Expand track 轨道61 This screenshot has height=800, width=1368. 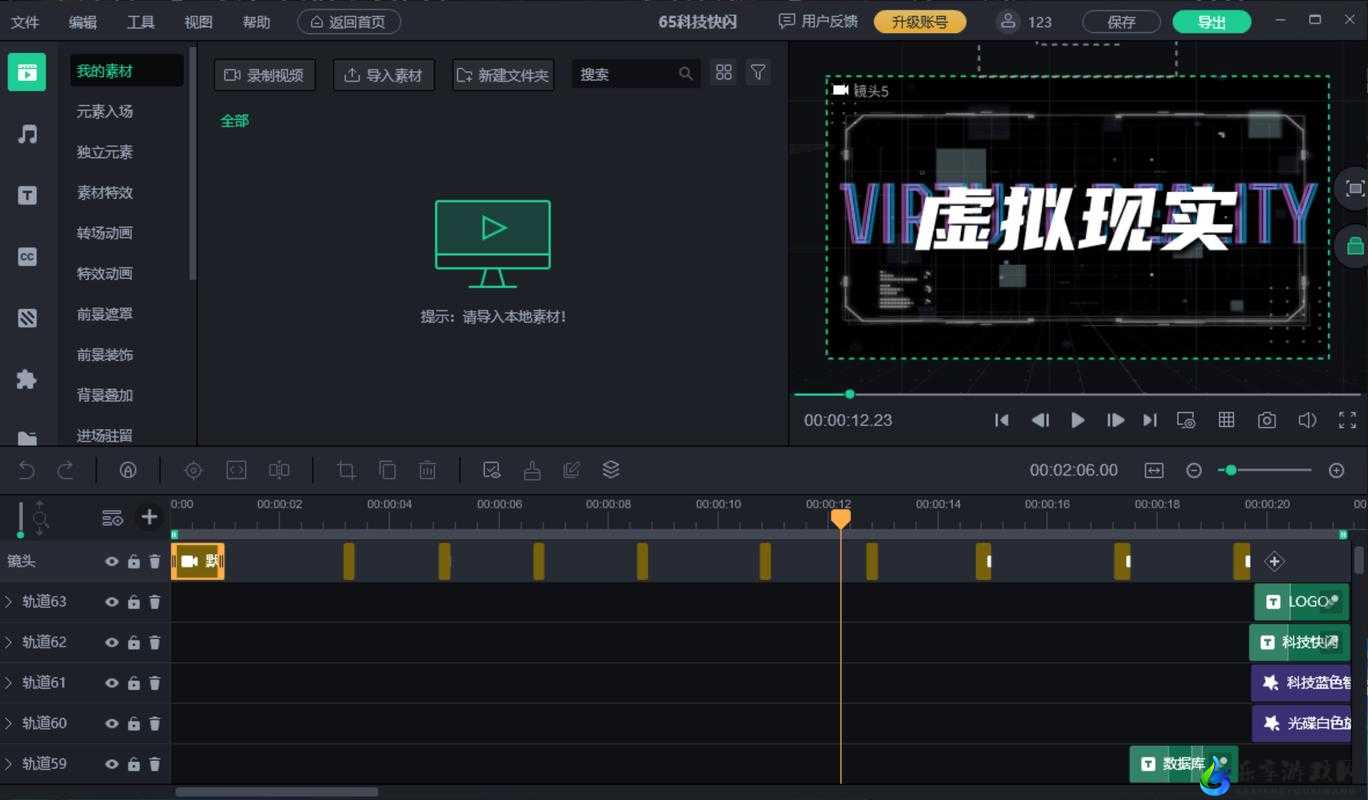point(9,683)
